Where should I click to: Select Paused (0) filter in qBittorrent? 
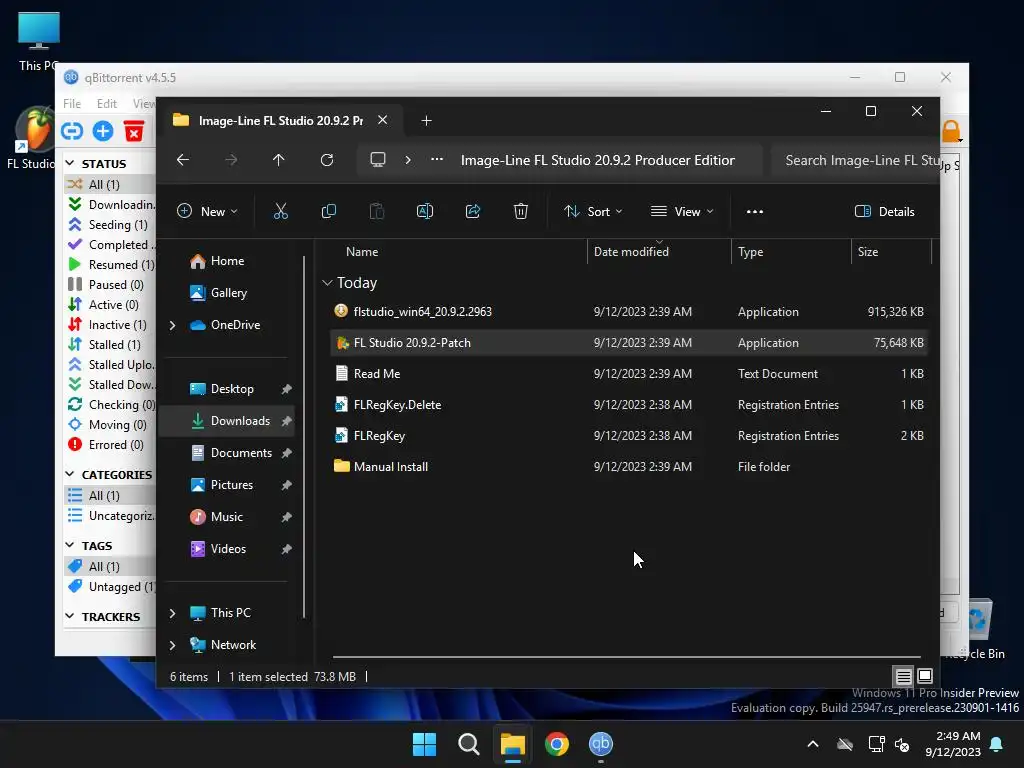click(109, 285)
